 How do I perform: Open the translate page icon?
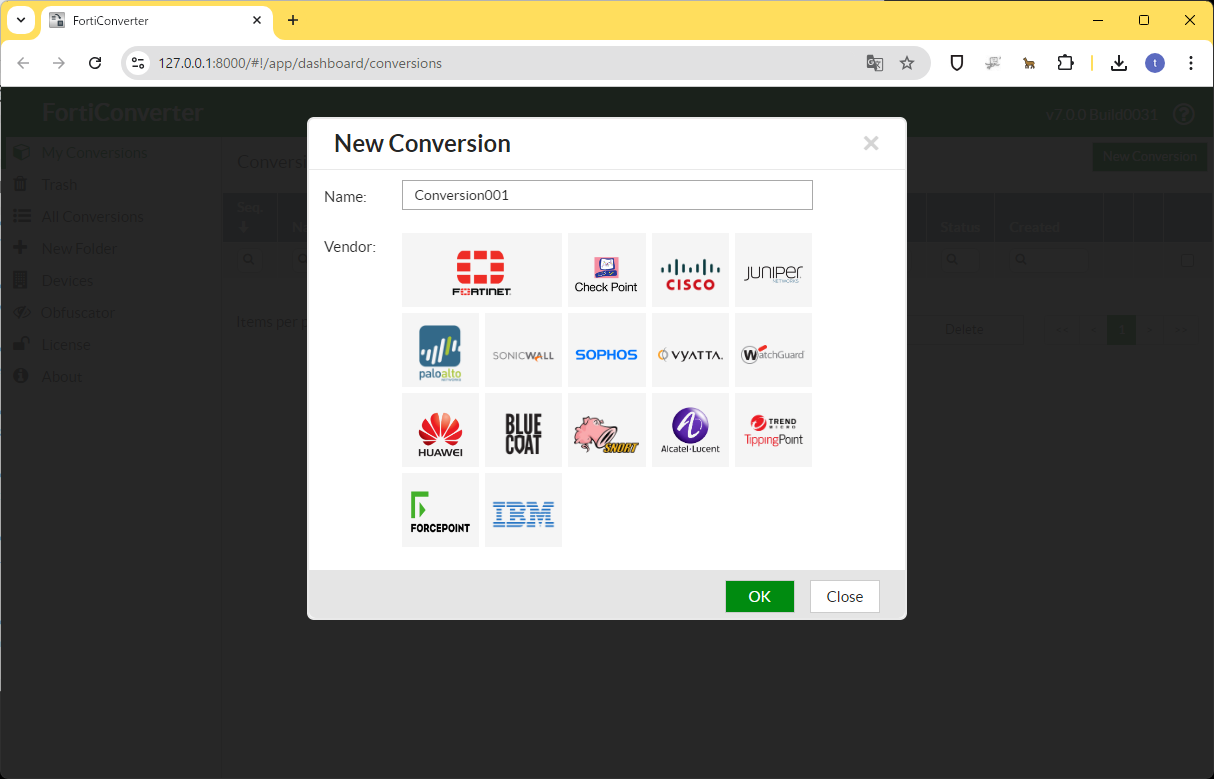pos(875,63)
